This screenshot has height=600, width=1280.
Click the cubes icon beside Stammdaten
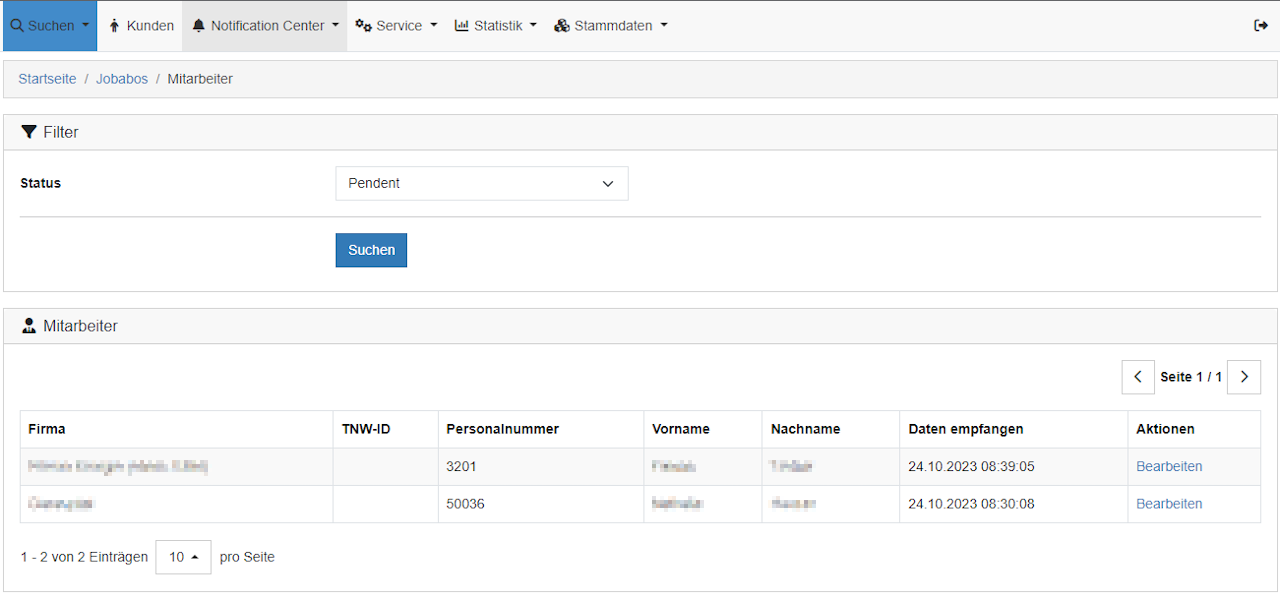click(x=562, y=26)
